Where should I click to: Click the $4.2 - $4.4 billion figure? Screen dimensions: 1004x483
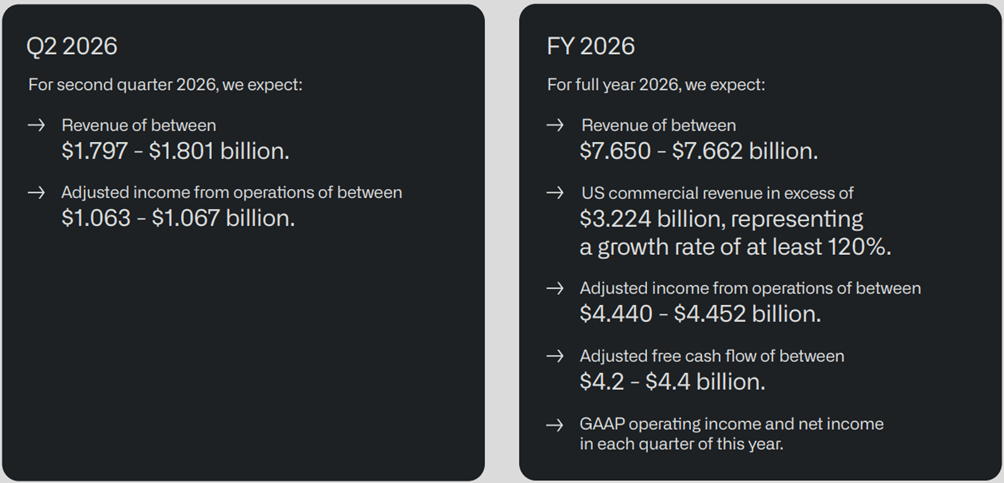672,382
